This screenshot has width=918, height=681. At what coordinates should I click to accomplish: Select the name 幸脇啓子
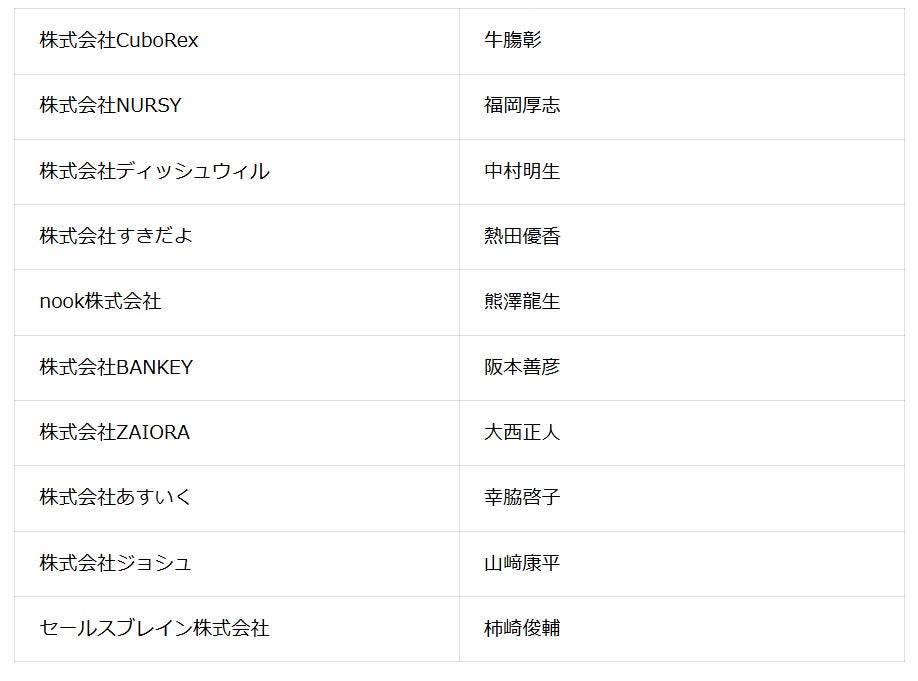coord(522,497)
